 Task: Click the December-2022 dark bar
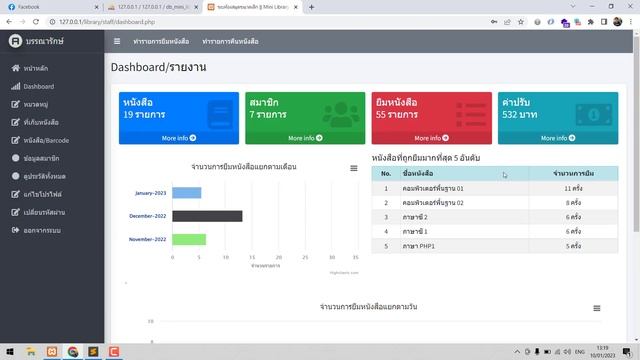click(x=207, y=216)
